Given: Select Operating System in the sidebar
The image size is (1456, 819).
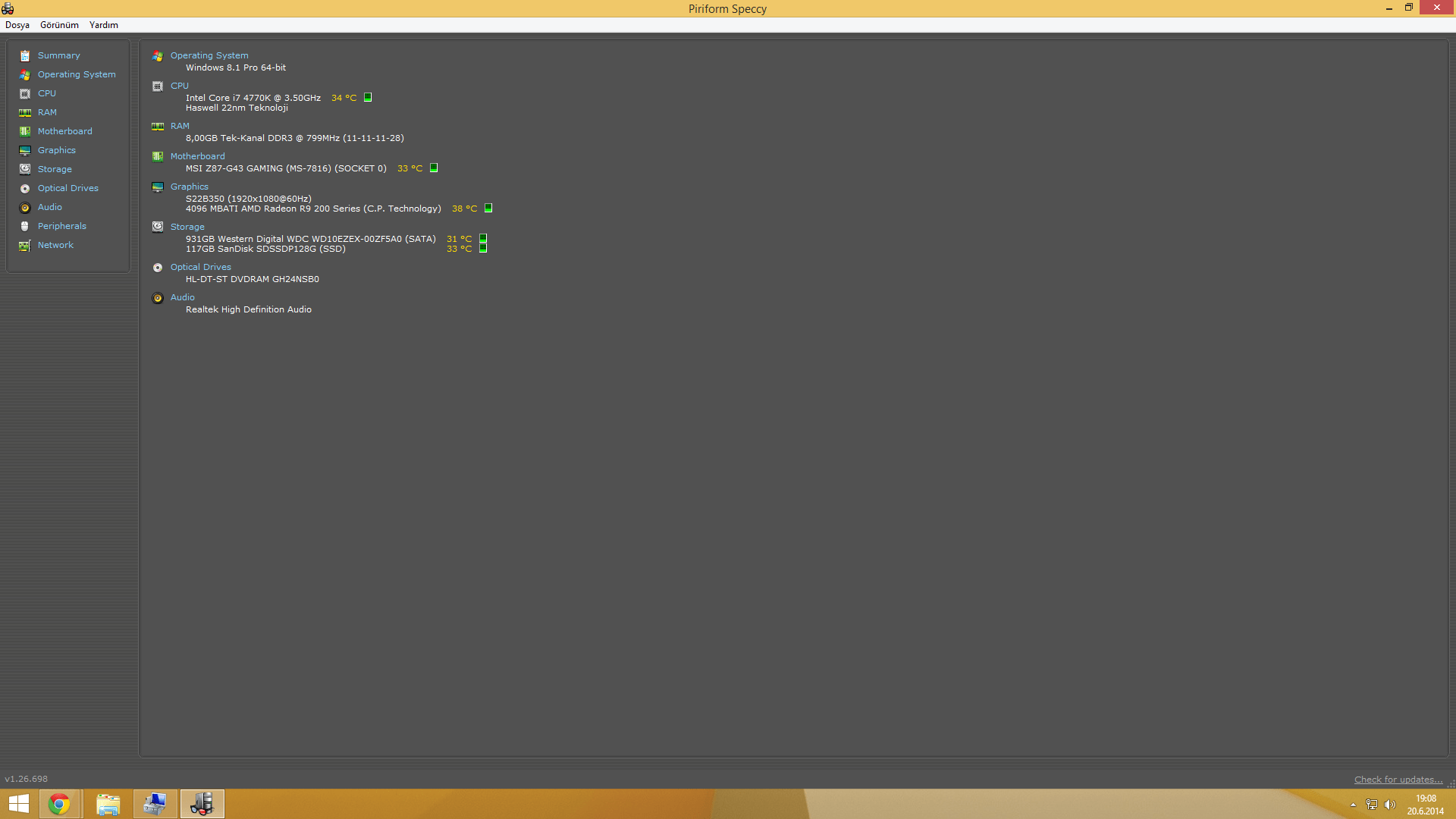Looking at the screenshot, I should [x=77, y=74].
